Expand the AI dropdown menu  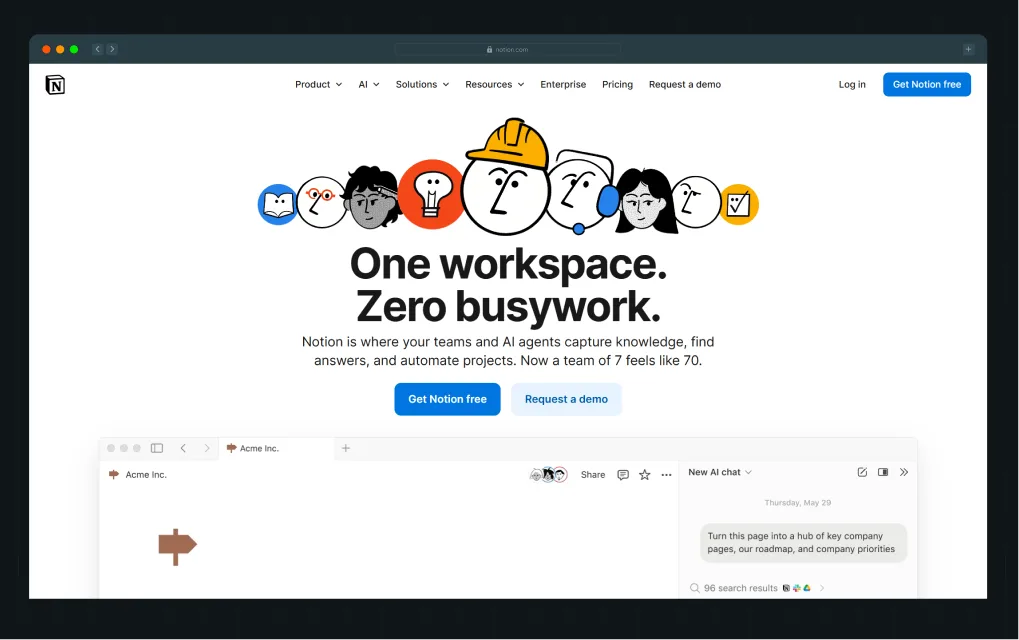368,84
